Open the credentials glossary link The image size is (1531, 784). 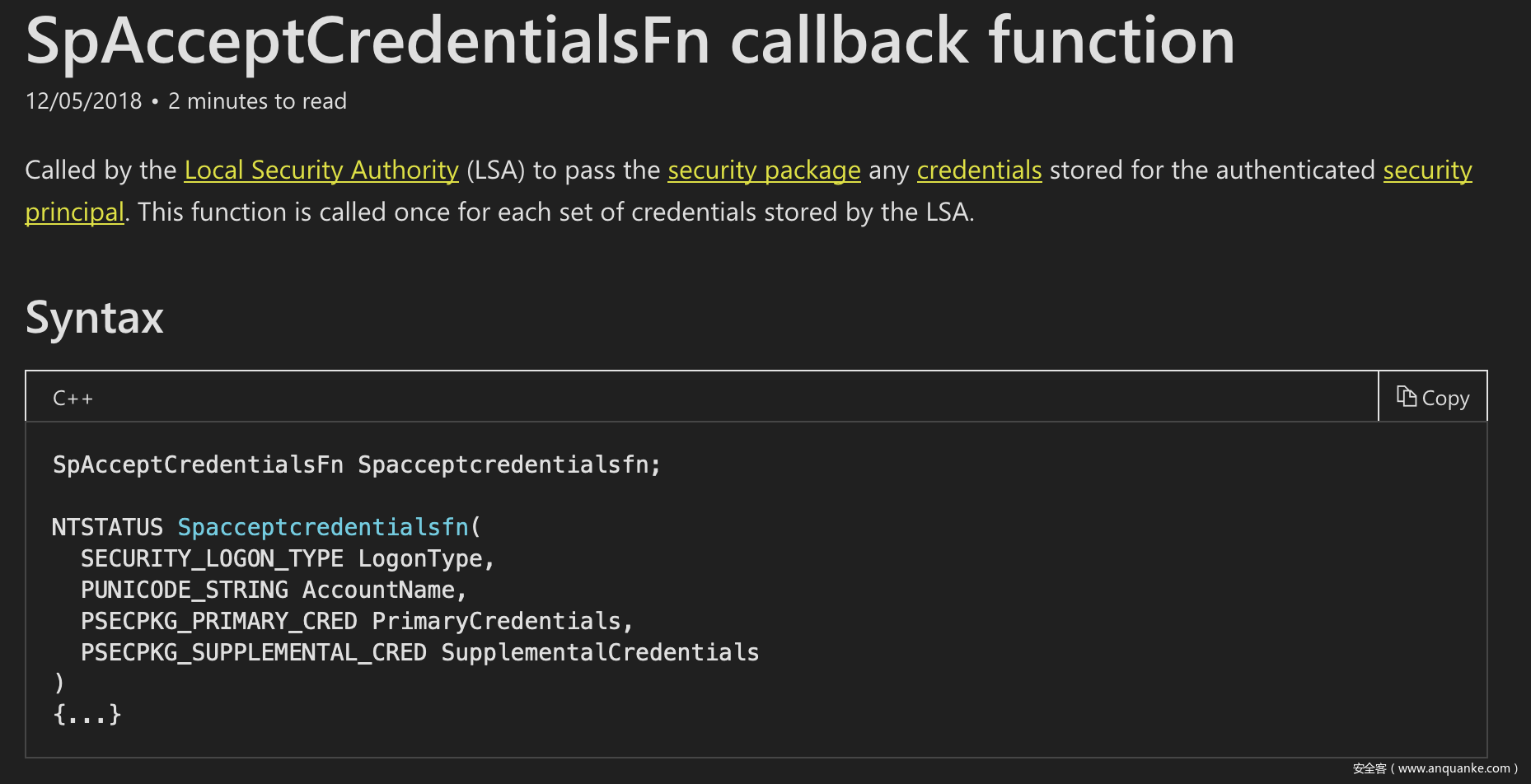click(979, 170)
